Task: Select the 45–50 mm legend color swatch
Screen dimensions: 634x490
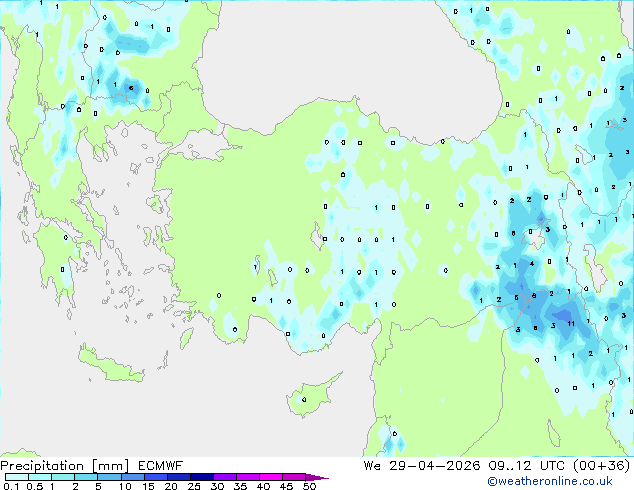Action: click(294, 477)
